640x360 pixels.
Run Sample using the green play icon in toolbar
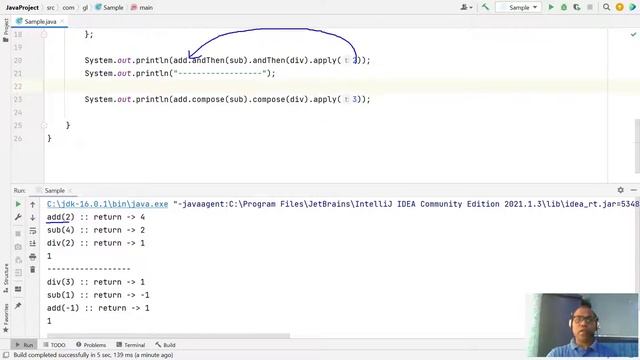click(551, 7)
